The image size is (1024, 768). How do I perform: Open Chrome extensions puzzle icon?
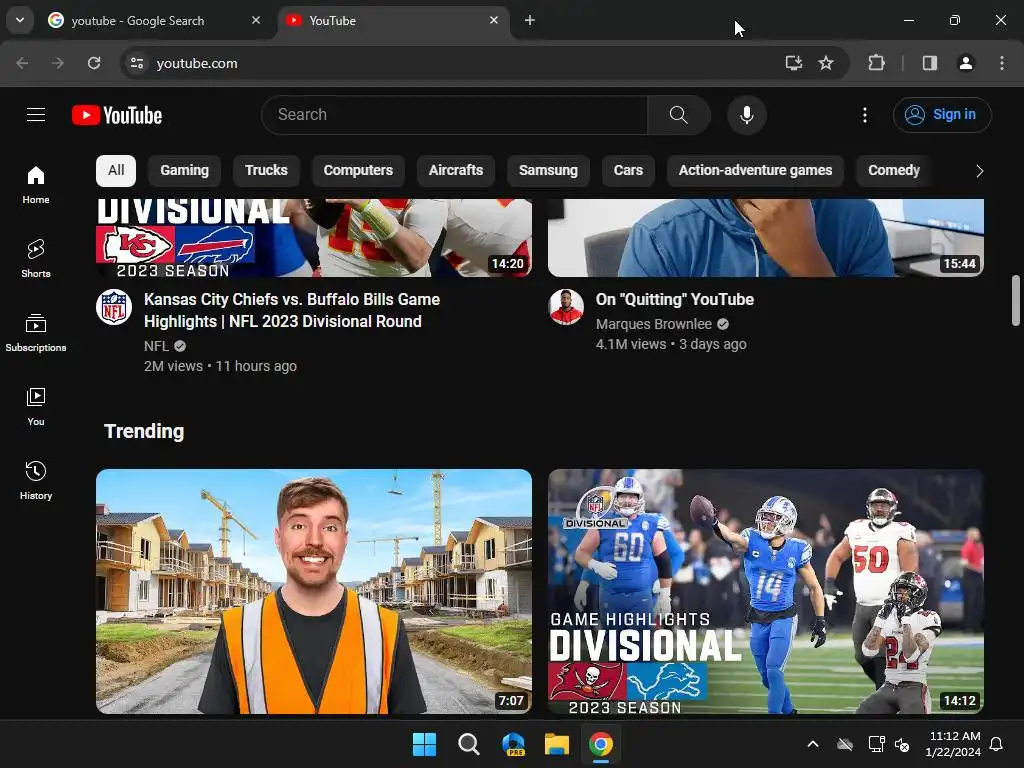pyautogui.click(x=876, y=63)
